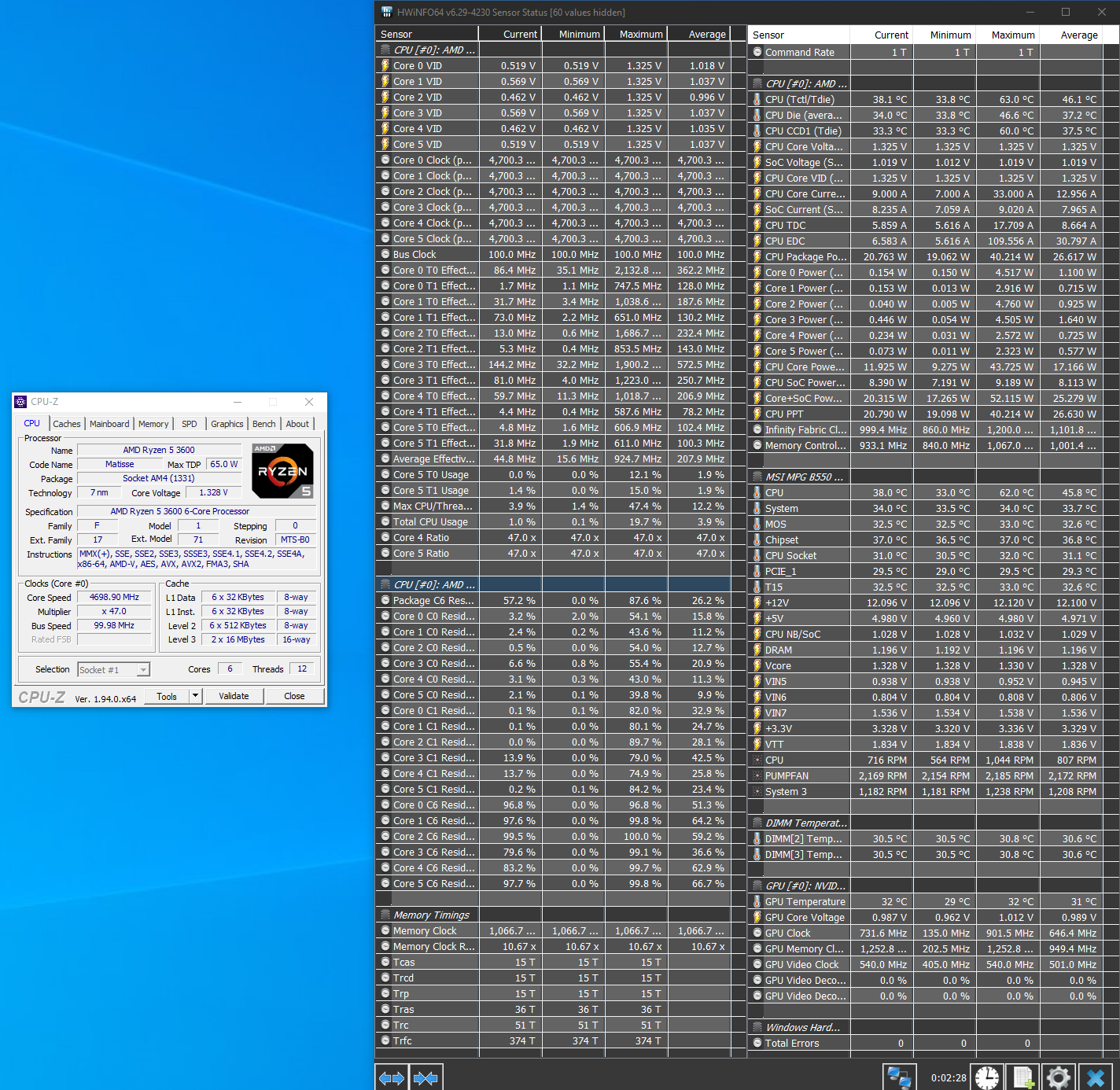
Task: Click the Ryzen 5 processor logo
Action: (x=283, y=470)
